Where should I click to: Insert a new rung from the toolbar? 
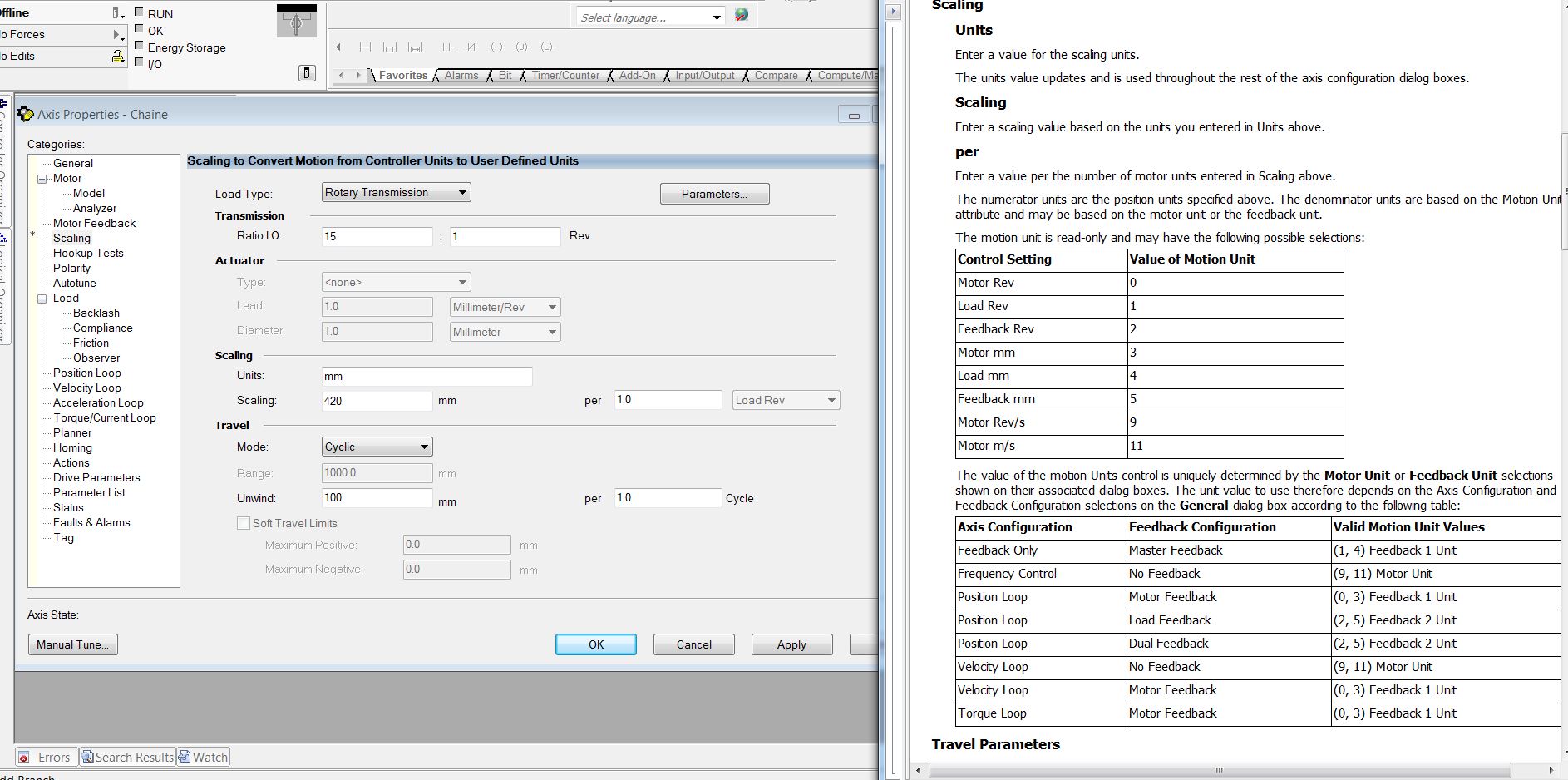click(365, 47)
